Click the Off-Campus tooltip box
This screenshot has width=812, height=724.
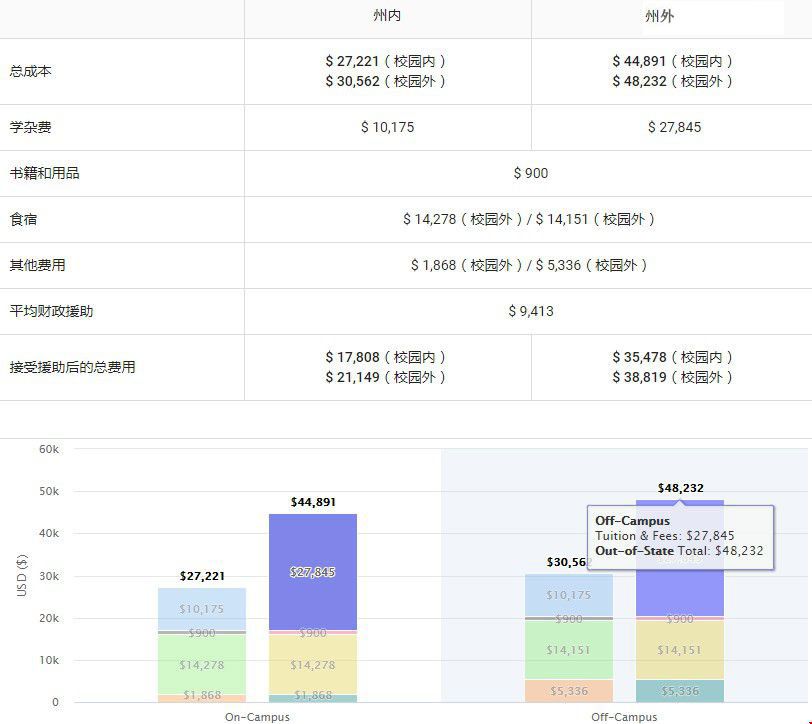tap(680, 537)
